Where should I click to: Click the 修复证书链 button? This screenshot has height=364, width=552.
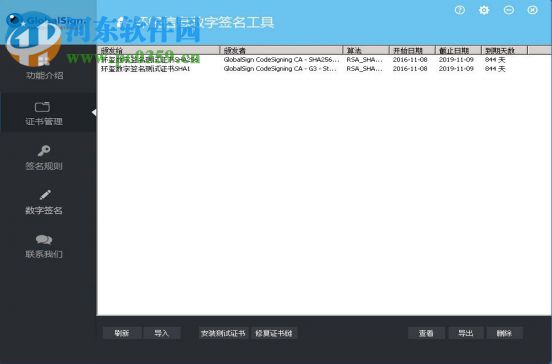(x=274, y=333)
